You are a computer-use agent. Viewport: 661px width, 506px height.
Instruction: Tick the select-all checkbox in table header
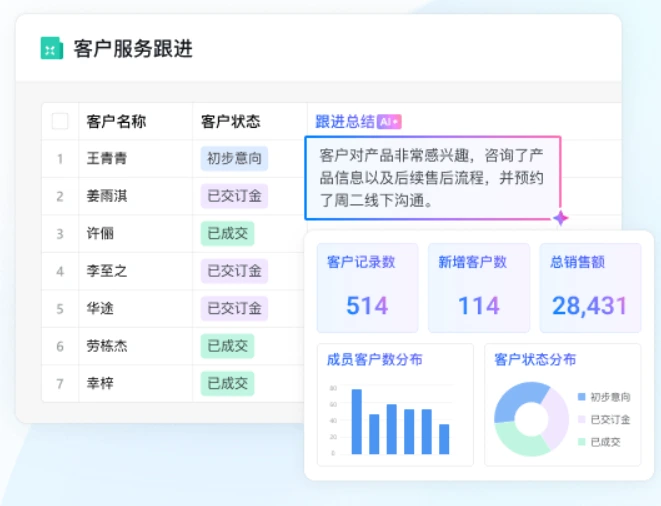(x=60, y=121)
